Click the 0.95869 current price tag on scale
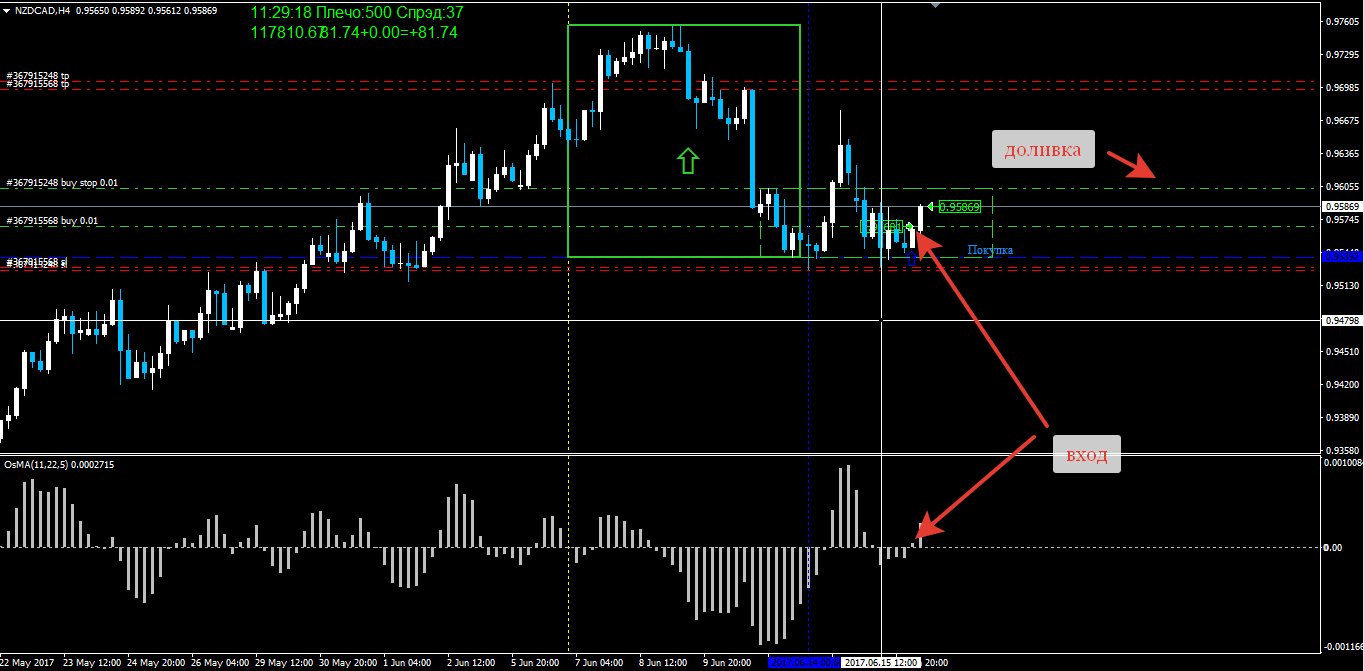Screen dimensions: 1364x671 point(1341,206)
